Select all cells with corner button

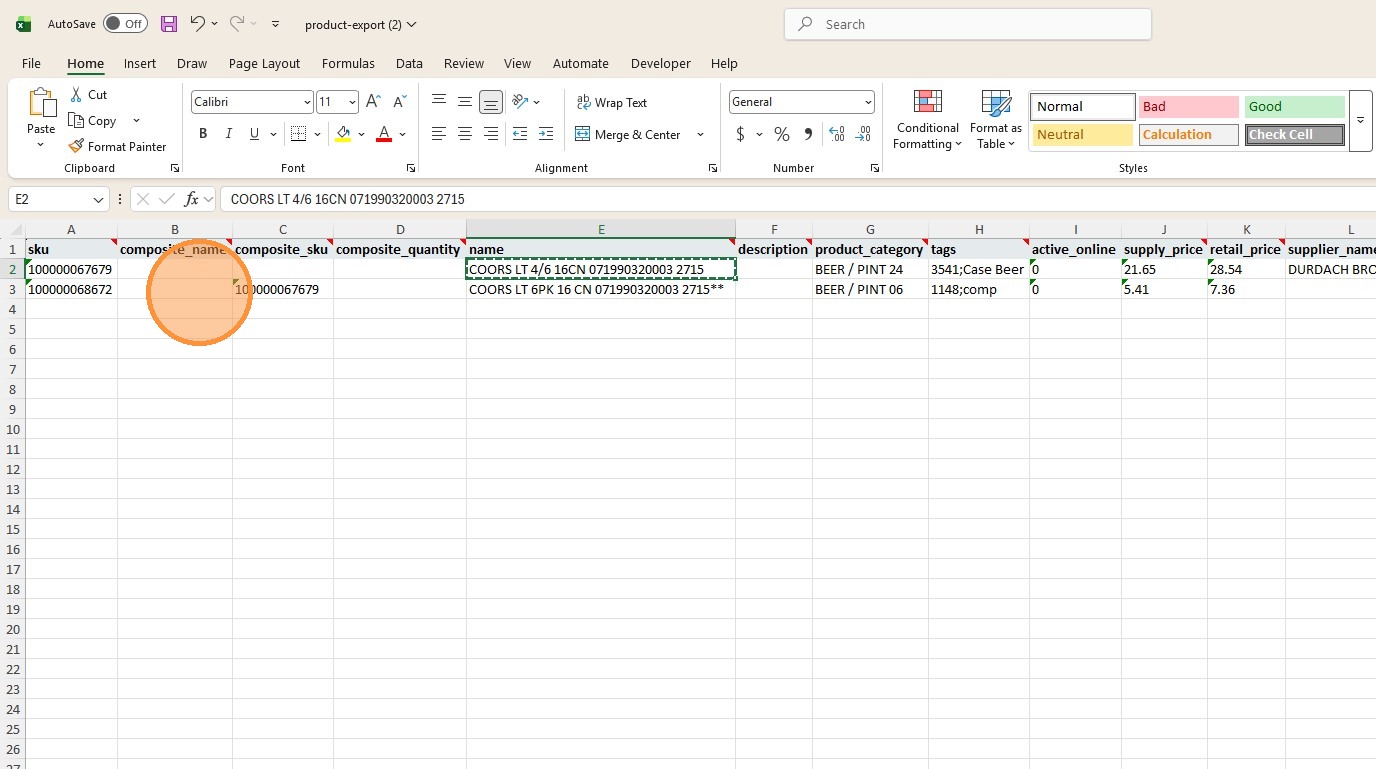point(13,230)
